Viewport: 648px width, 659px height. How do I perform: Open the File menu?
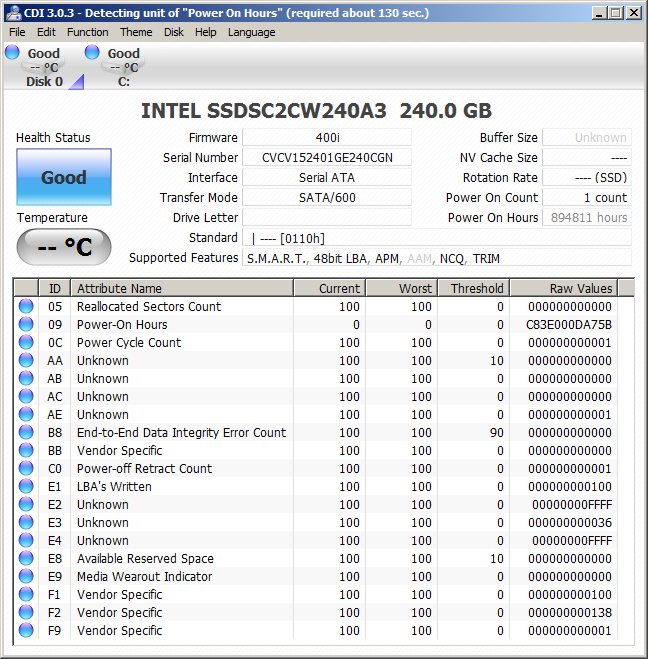point(17,32)
